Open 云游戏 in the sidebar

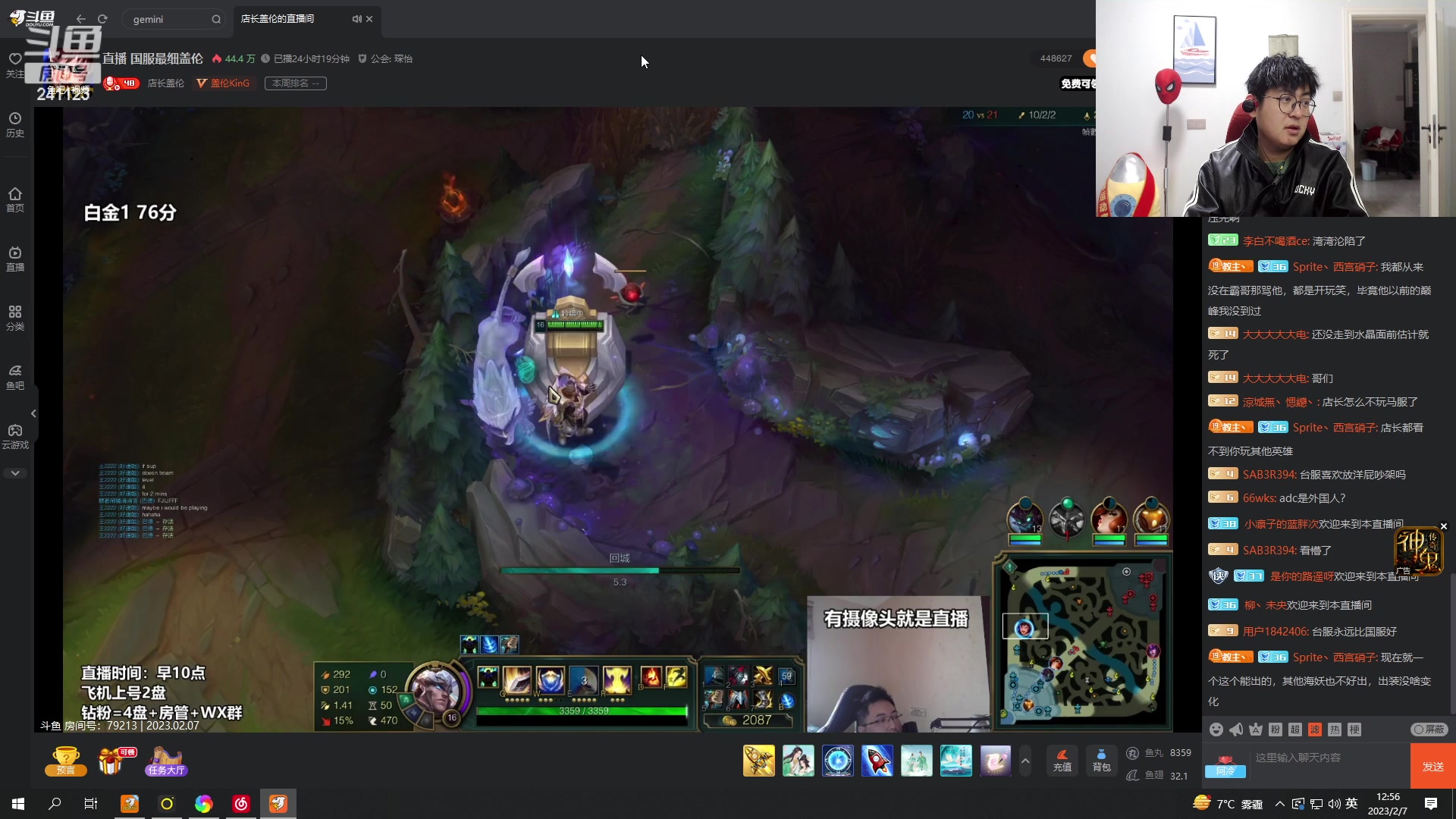(15, 436)
